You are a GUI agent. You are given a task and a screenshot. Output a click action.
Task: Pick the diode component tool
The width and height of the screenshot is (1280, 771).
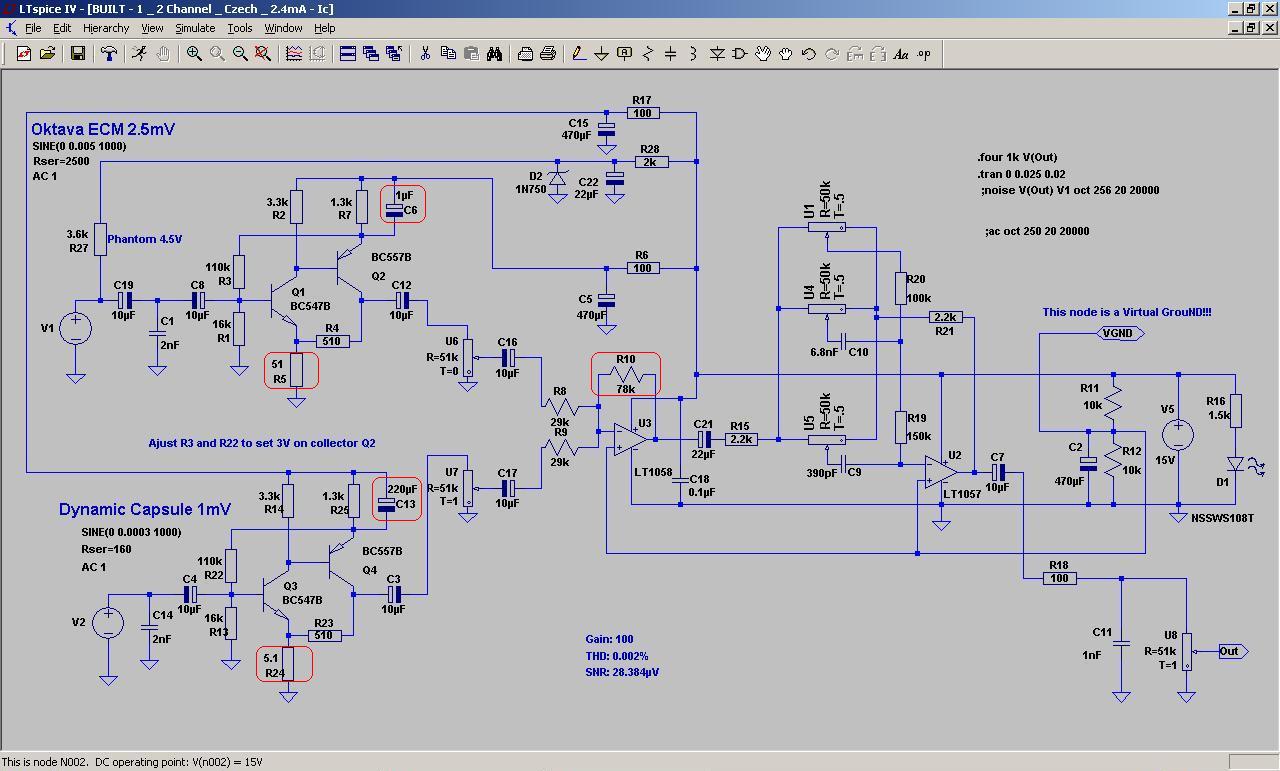(x=717, y=54)
